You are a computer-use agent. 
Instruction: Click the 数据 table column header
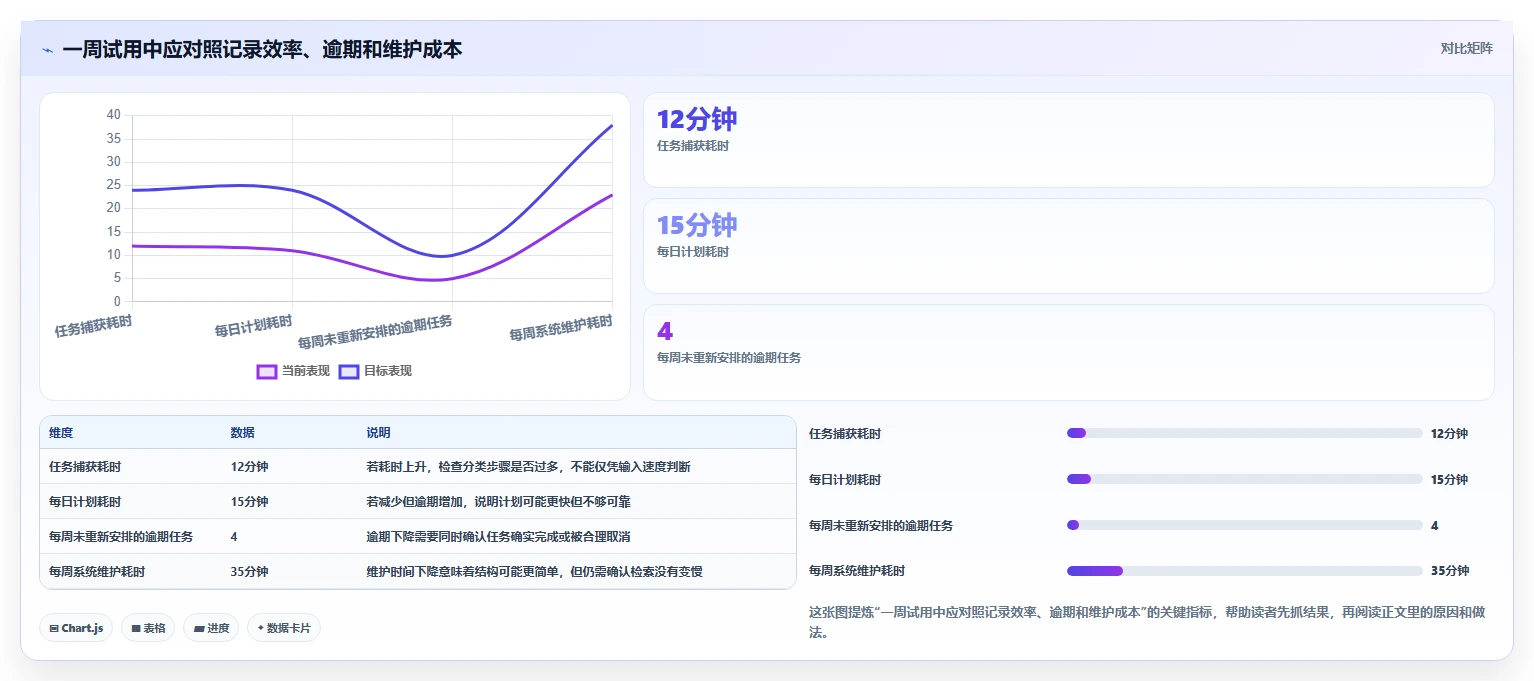242,433
